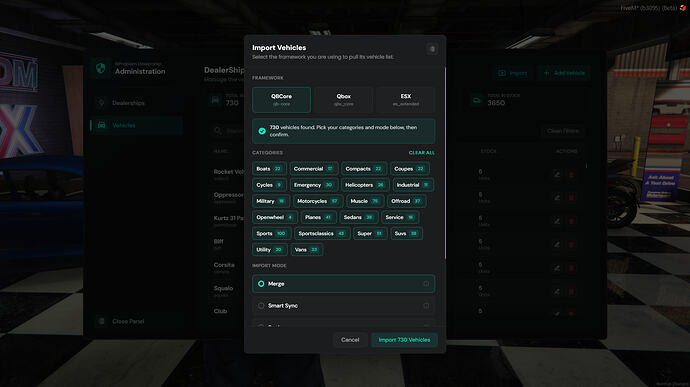Click the Vehicles car icon in sidebar
Image resolution: width=690 pixels, height=387 pixels.
coord(102,125)
